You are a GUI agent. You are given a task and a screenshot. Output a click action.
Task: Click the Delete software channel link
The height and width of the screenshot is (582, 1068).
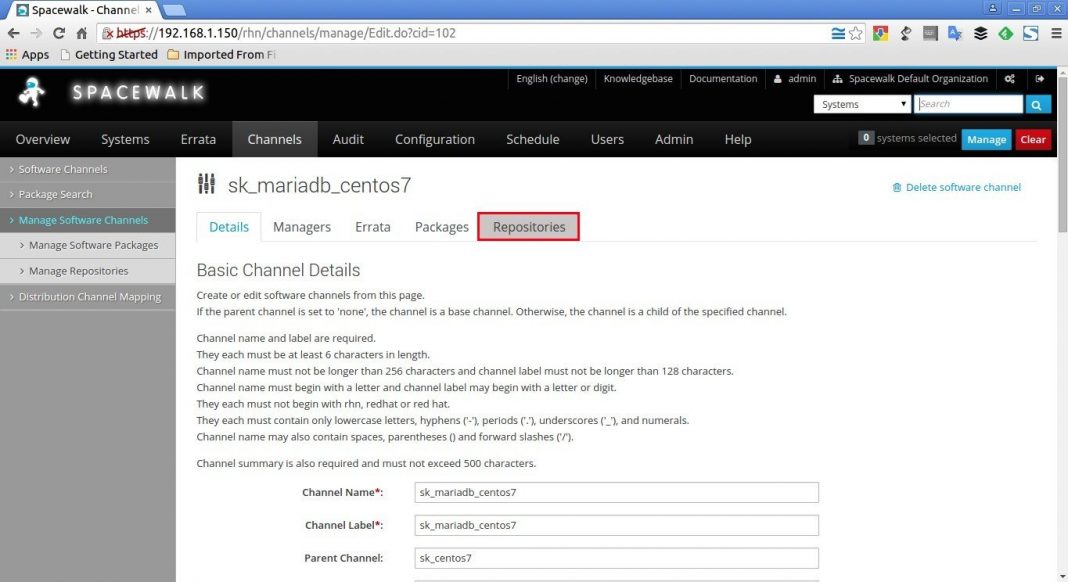(x=961, y=187)
